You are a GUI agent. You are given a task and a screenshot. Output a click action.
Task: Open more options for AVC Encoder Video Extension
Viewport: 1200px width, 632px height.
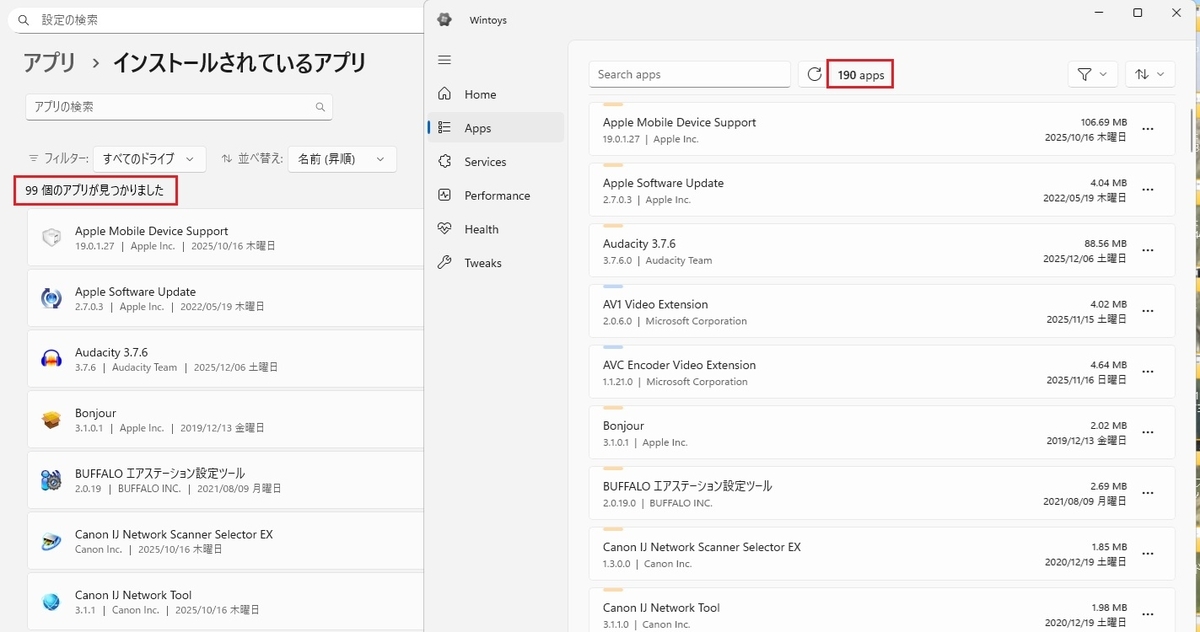point(1148,372)
